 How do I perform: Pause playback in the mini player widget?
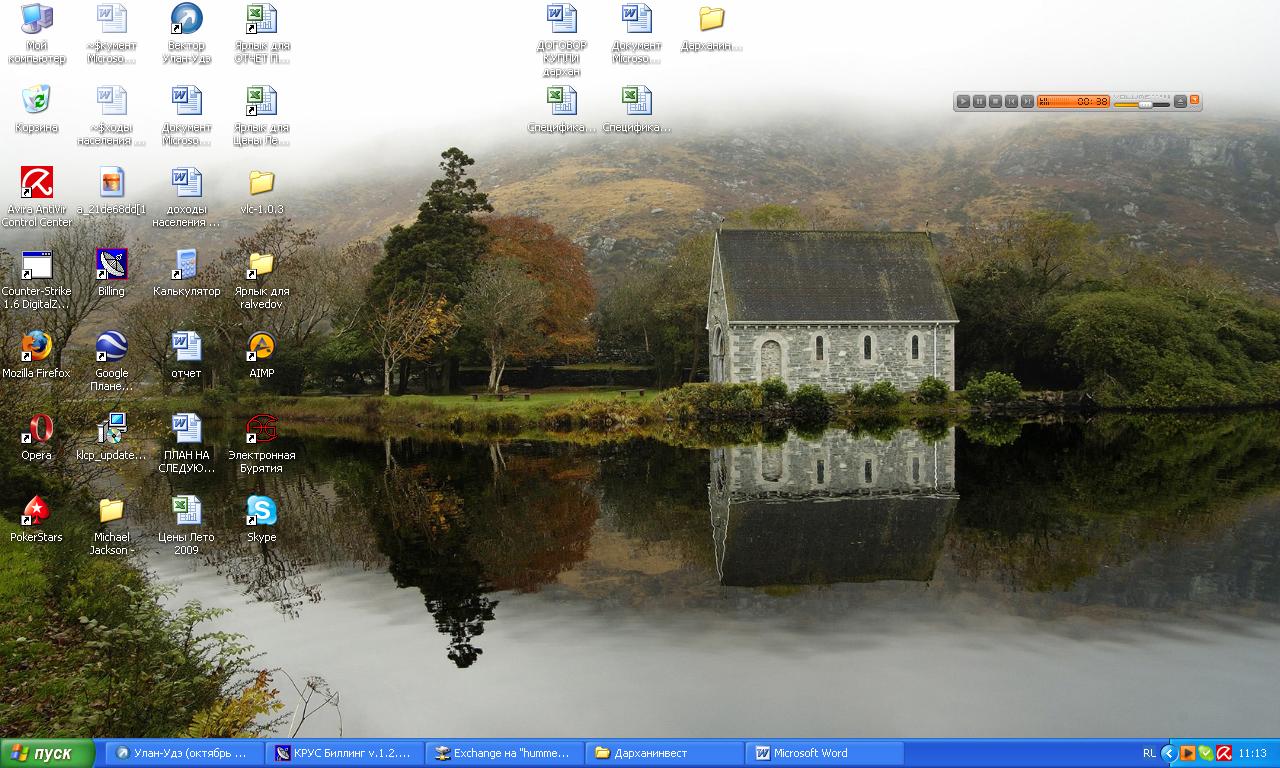point(979,101)
